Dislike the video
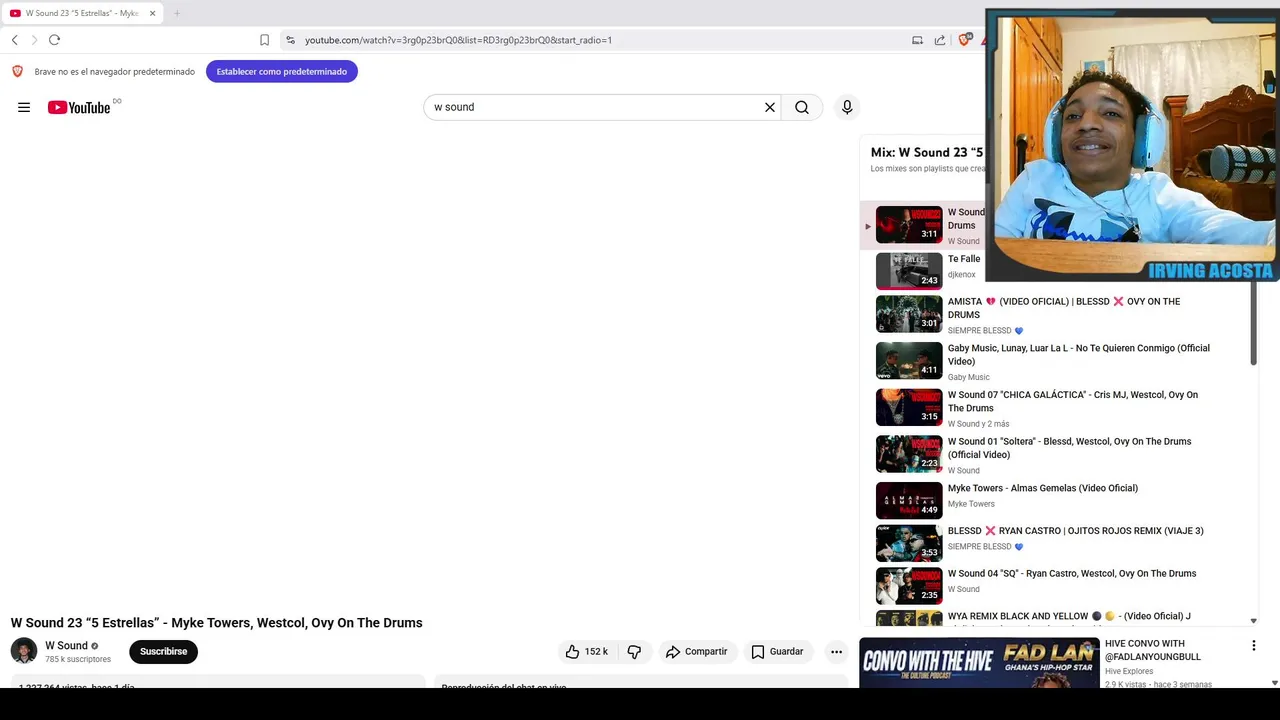 click(634, 651)
